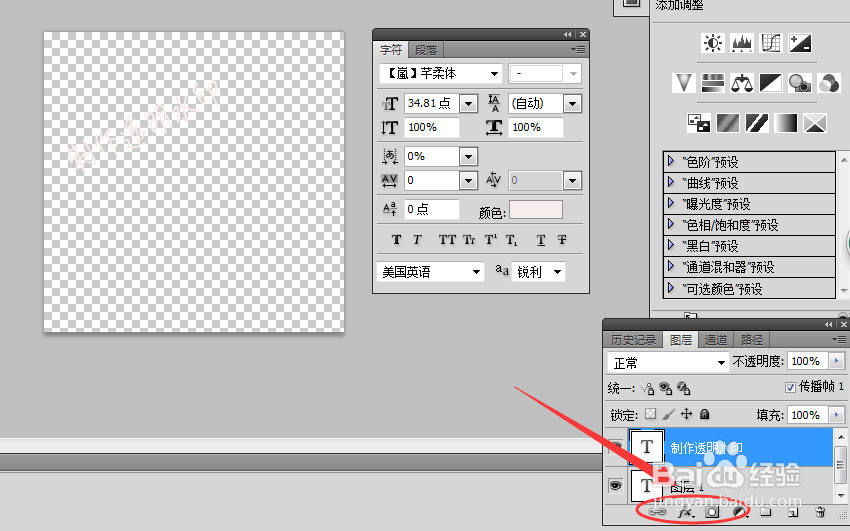Add a Posterize adjustment layer
850x531 pixels.
[x=727, y=124]
